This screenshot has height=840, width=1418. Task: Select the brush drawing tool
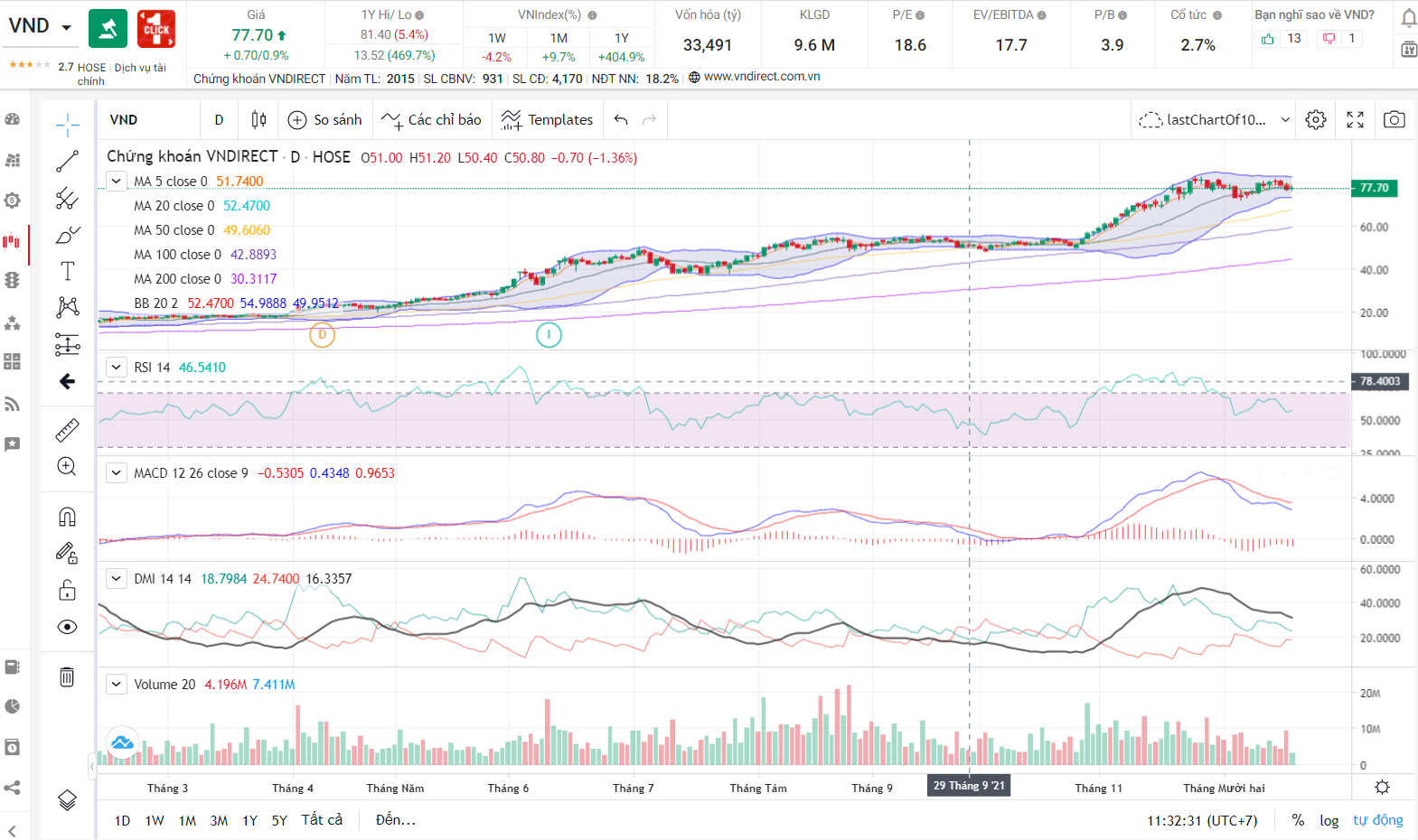68,235
